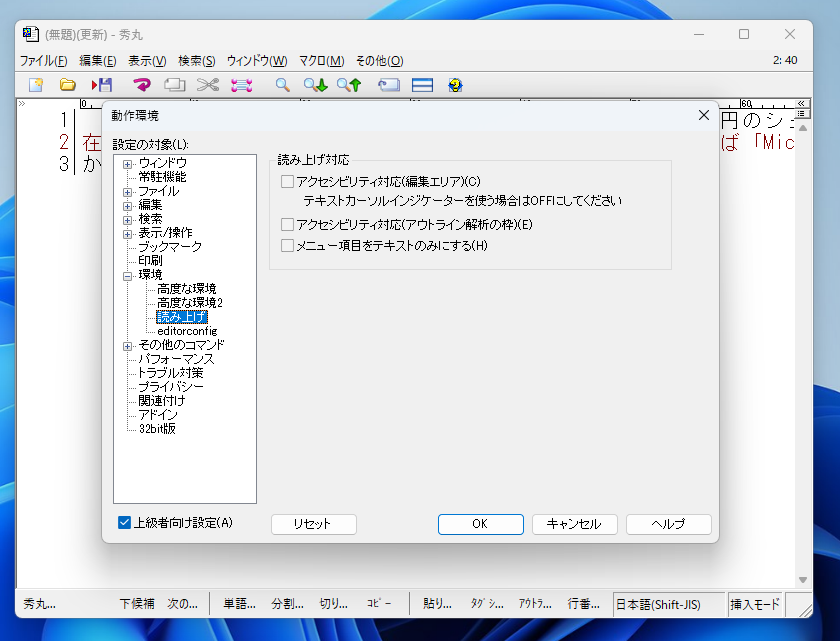Click the pink select-all toolbar icon
840x641 pixels.
[x=242, y=85]
